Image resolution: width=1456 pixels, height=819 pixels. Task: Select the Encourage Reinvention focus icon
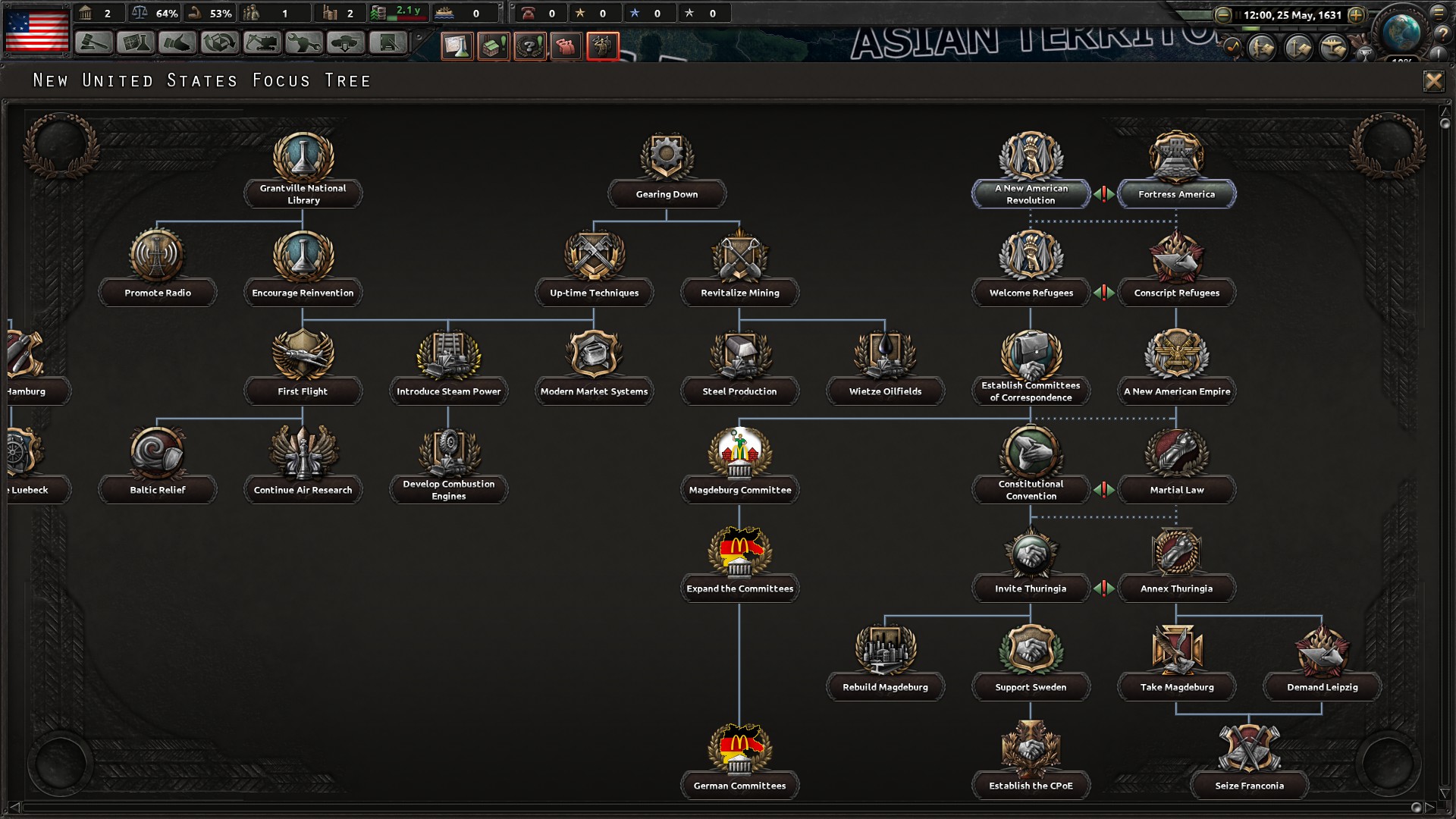pyautogui.click(x=303, y=256)
